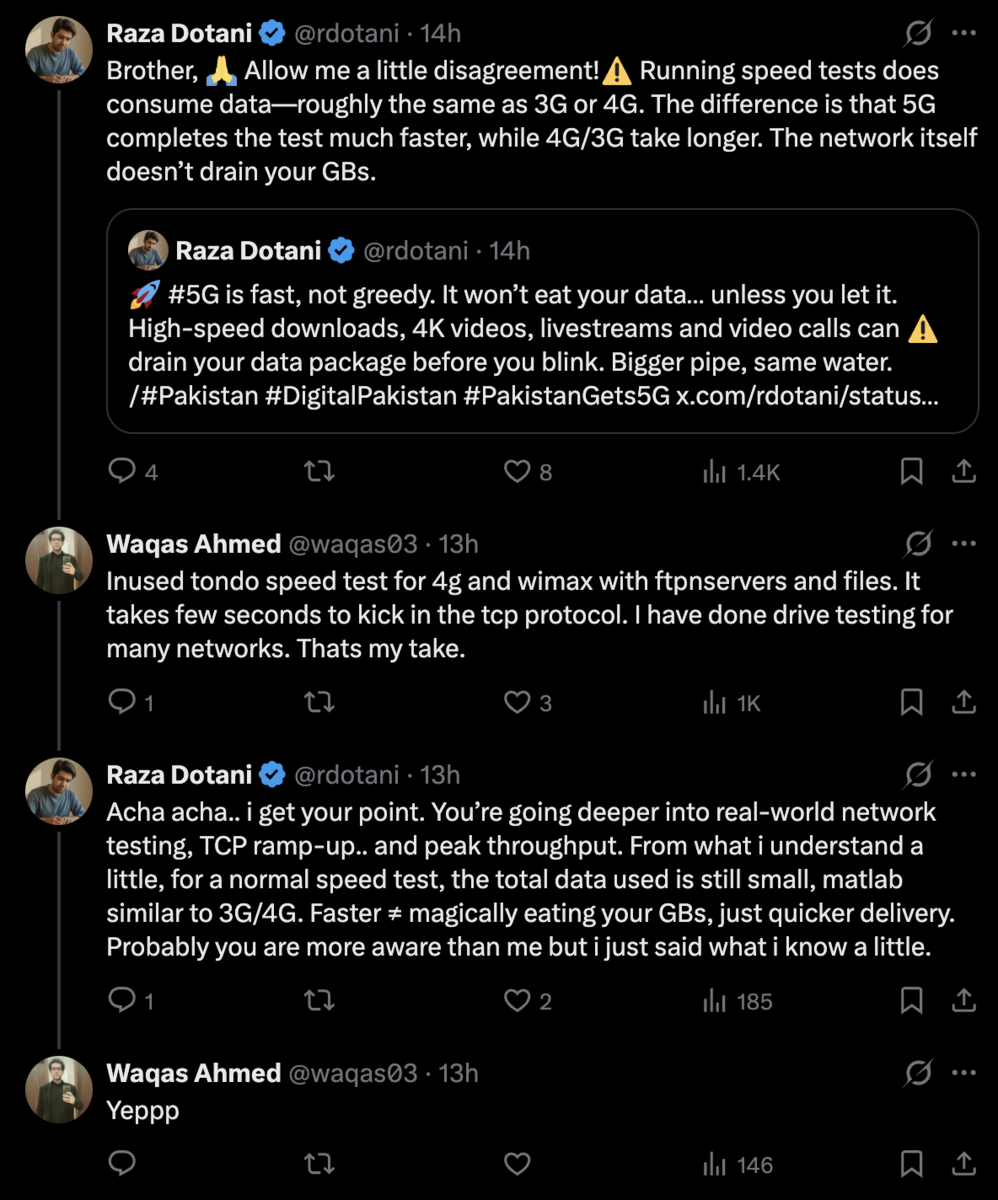Viewport: 998px width, 1200px height.
Task: Share Raza Dotani's top tweet
Action: tap(964, 471)
